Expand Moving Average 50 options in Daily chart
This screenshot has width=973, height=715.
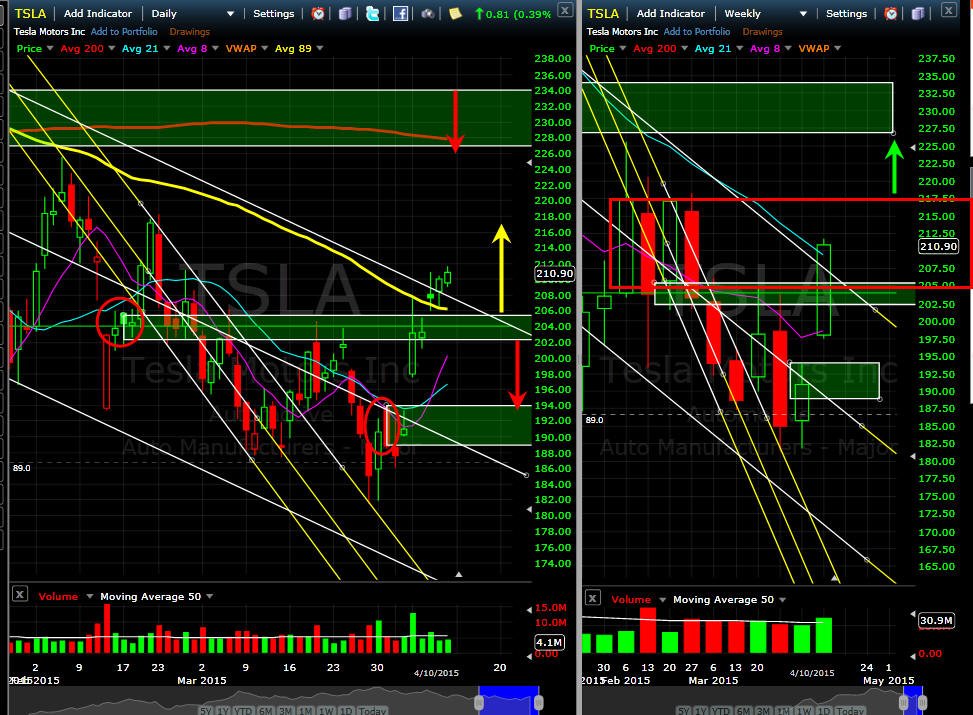pyautogui.click(x=210, y=596)
